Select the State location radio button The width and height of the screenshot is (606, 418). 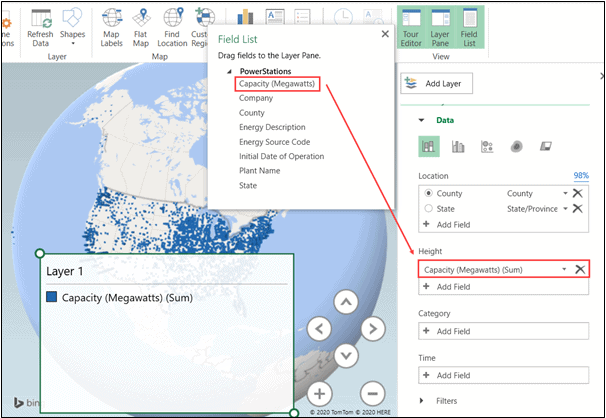tap(430, 208)
